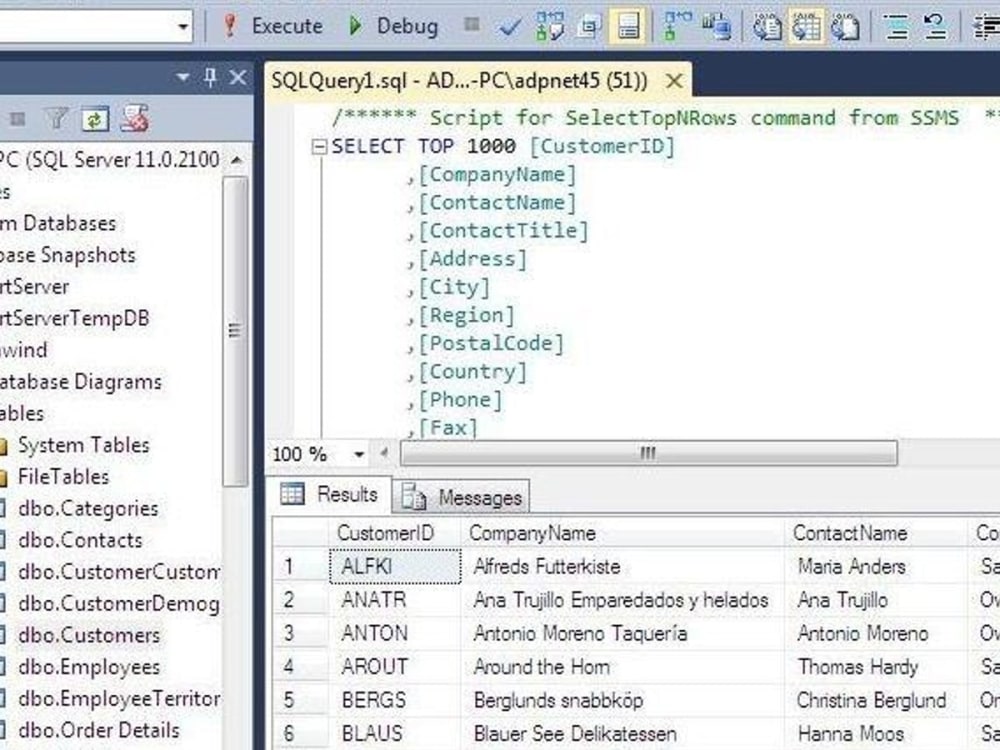This screenshot has height=750, width=1000.
Task: Select the SQL Server 11.0.2100 node
Action: [110, 159]
